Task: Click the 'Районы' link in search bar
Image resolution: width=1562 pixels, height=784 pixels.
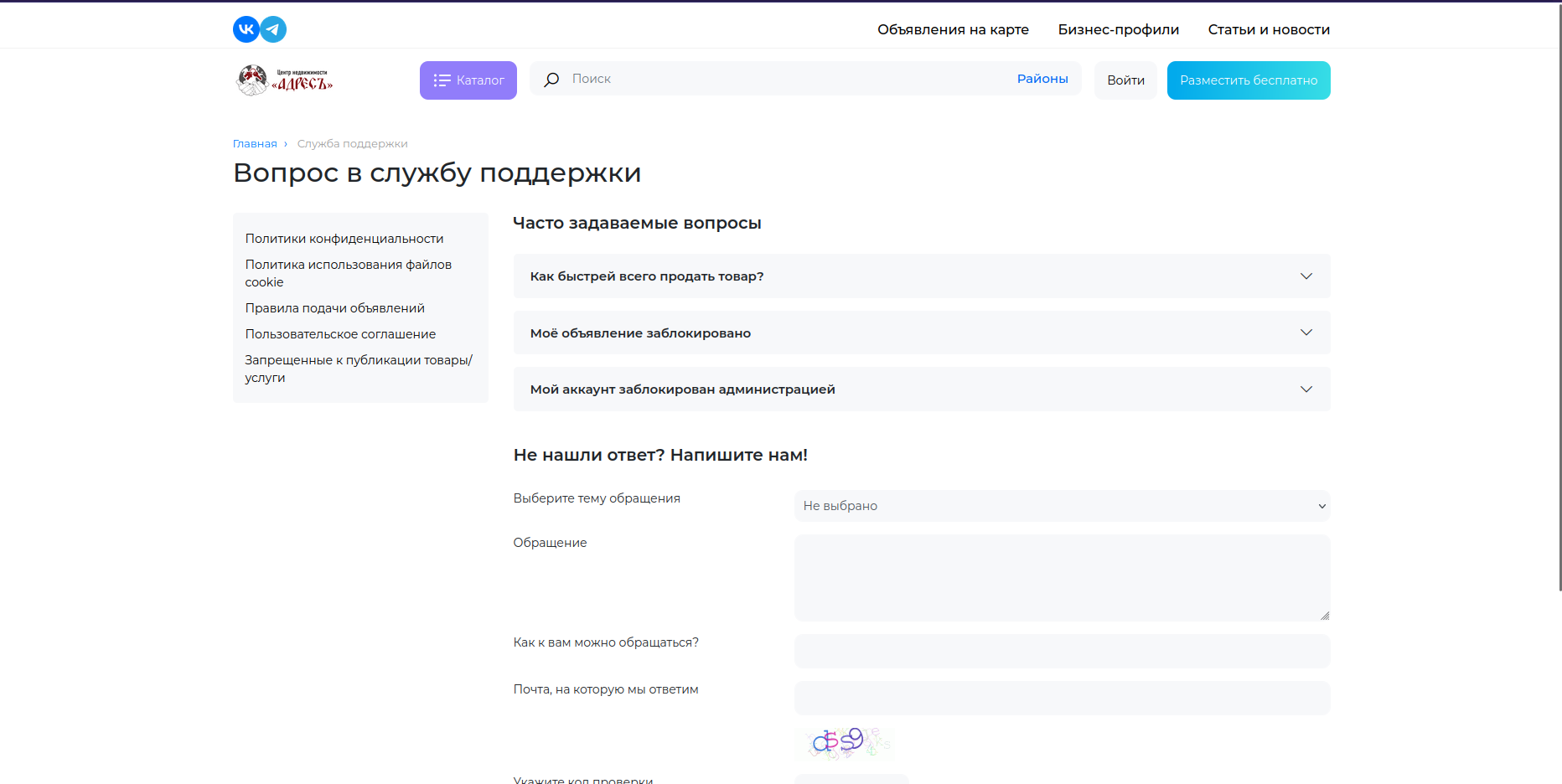Action: tap(1042, 79)
